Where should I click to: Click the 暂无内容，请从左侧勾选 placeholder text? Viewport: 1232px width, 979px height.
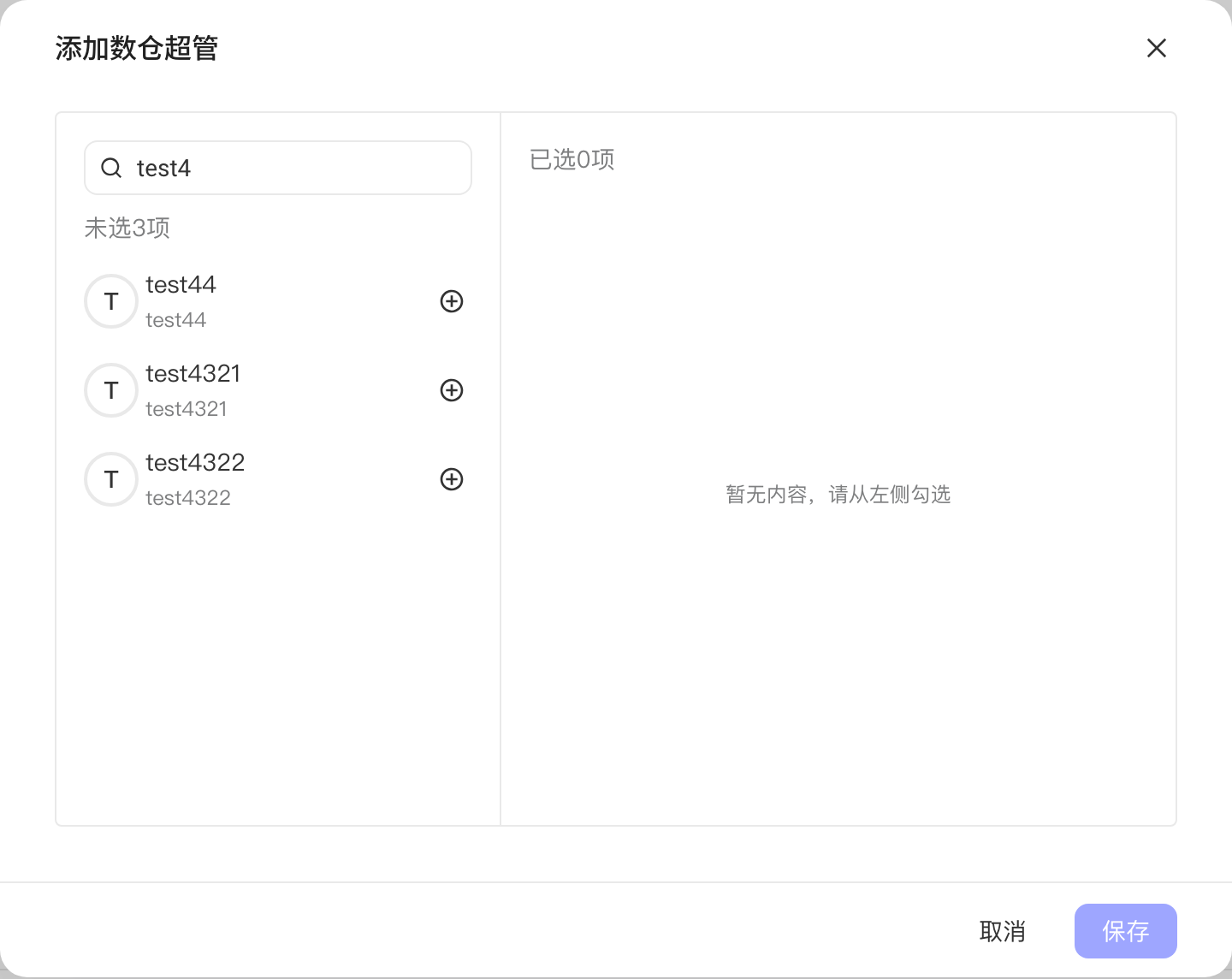coord(838,495)
